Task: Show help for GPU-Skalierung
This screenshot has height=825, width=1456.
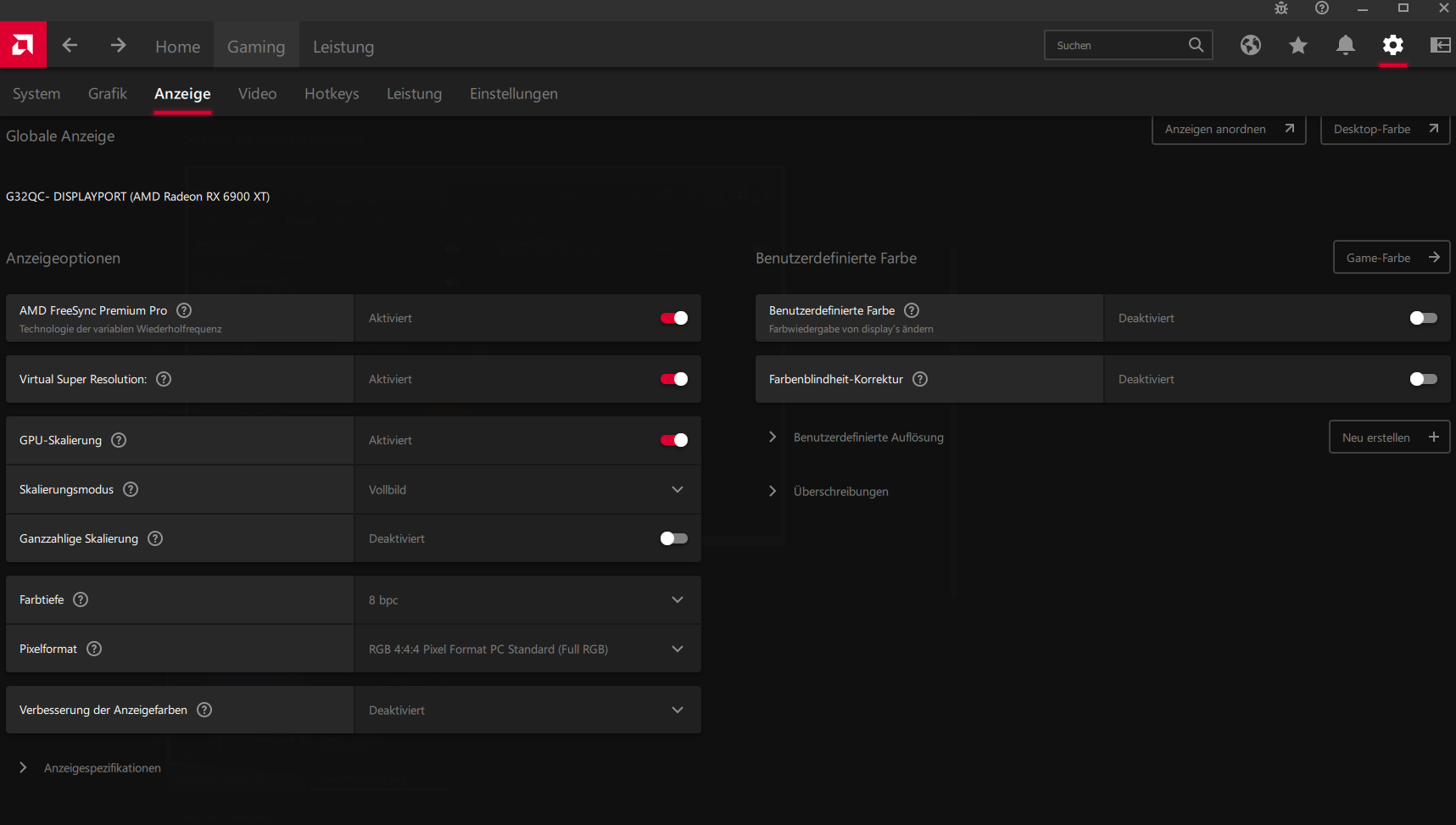Action: (x=119, y=440)
